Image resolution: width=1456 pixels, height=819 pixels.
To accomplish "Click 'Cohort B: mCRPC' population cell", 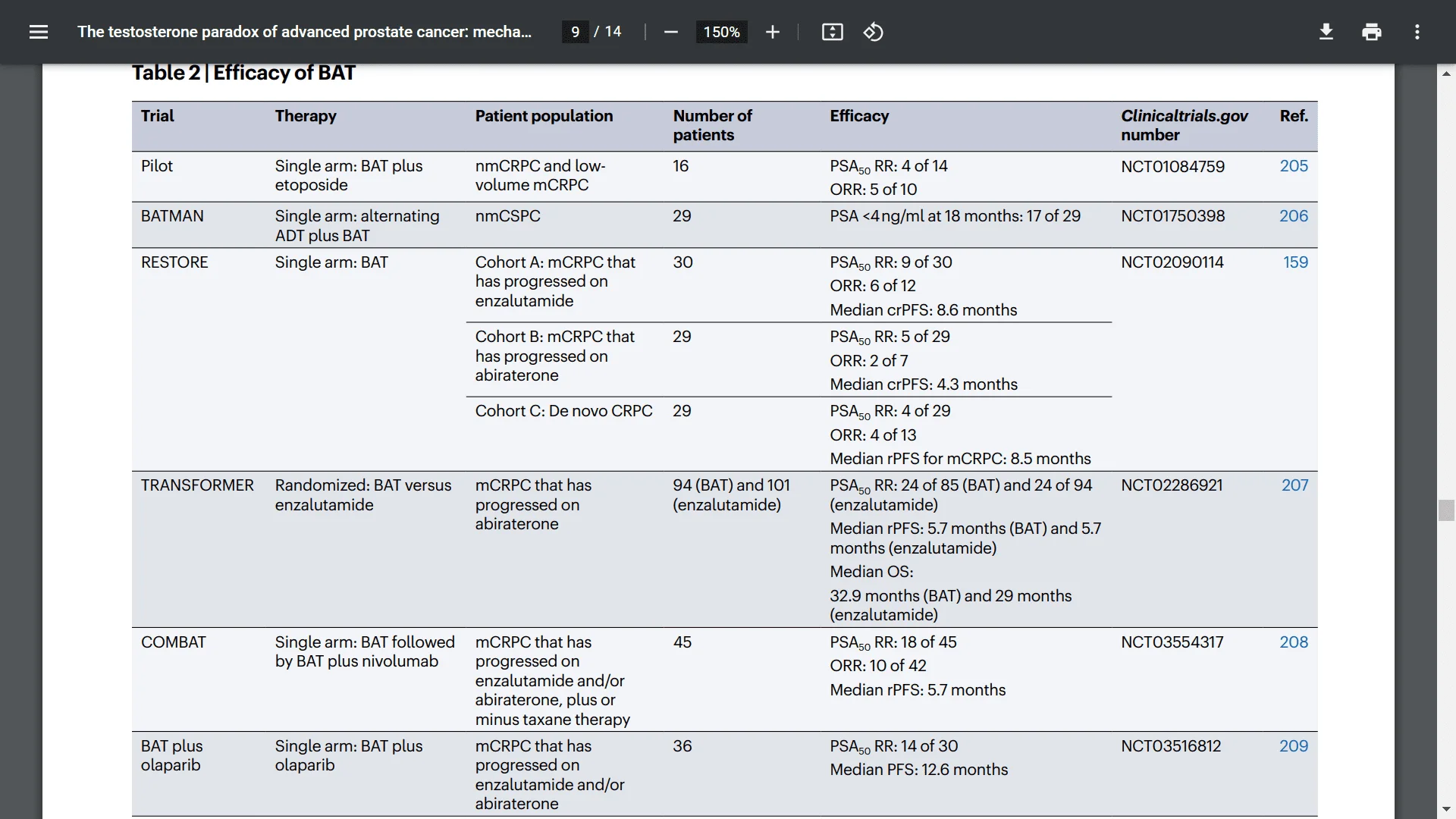I will point(555,356).
